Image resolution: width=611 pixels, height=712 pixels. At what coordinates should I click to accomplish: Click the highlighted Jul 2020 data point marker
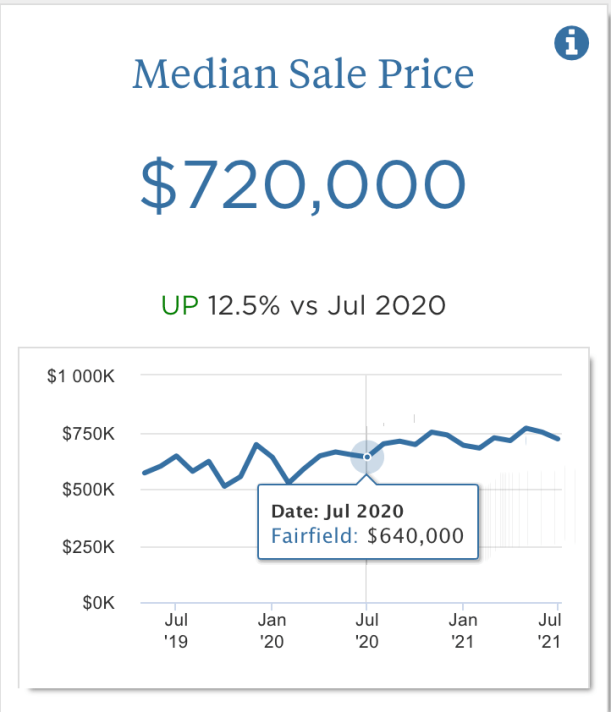367,457
